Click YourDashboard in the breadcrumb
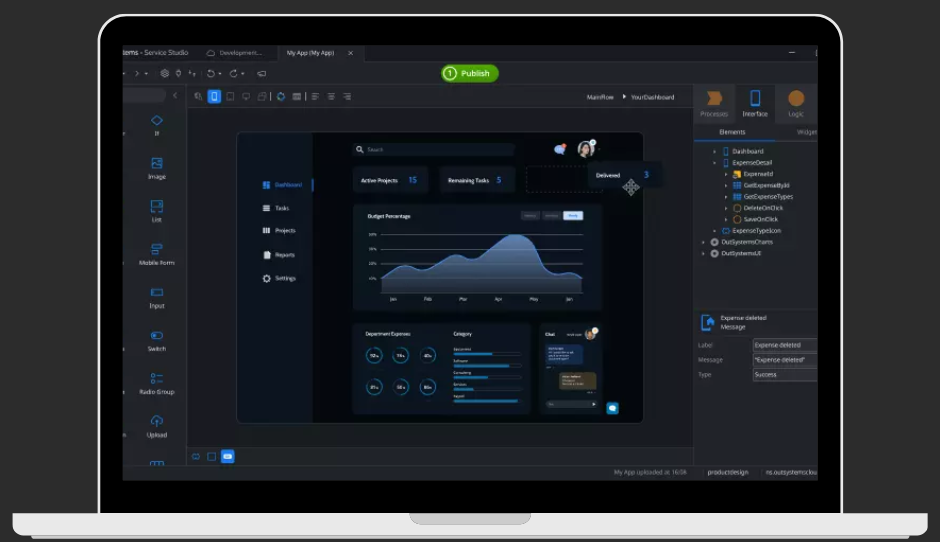 tap(651, 97)
